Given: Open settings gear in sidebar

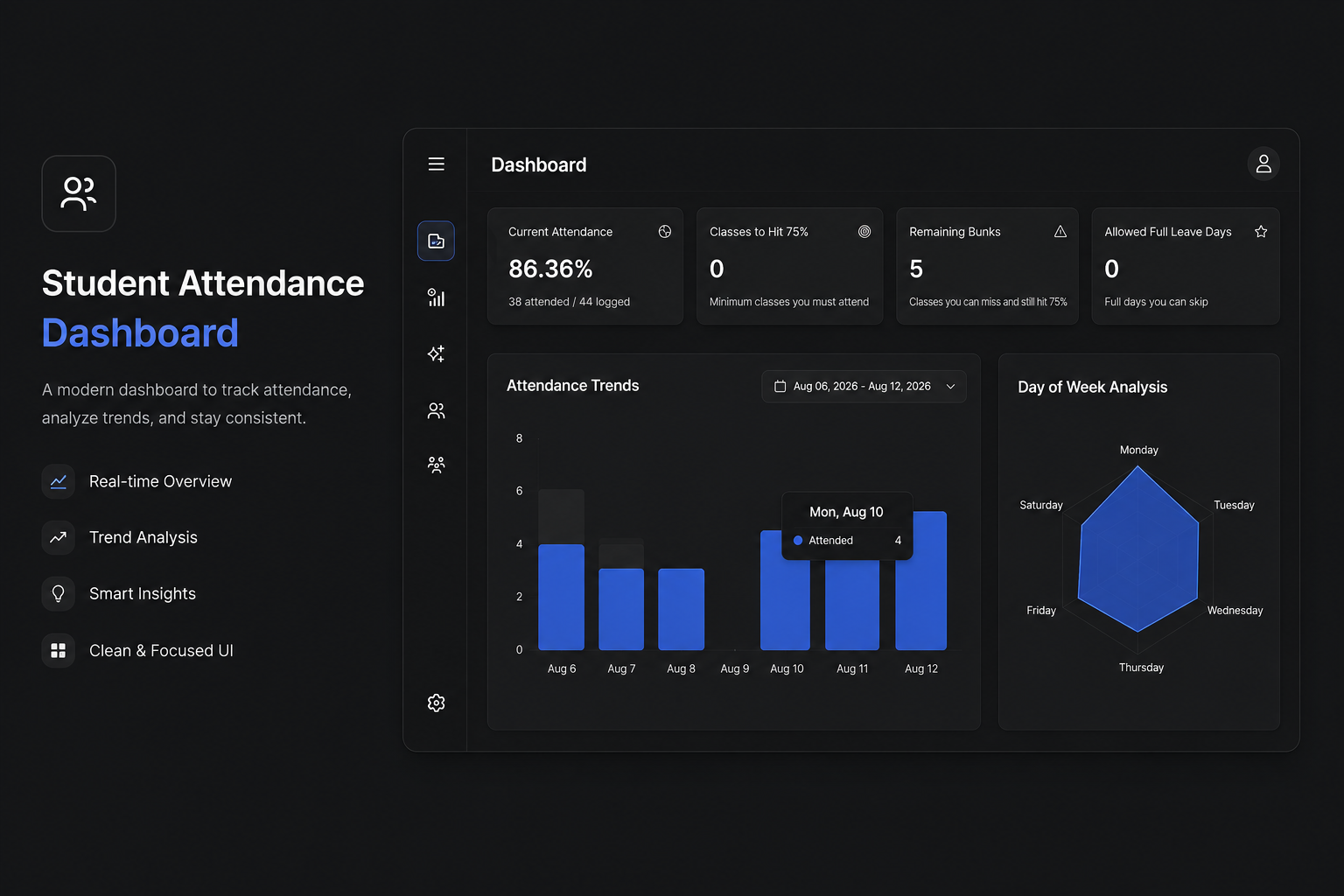Looking at the screenshot, I should coord(436,703).
